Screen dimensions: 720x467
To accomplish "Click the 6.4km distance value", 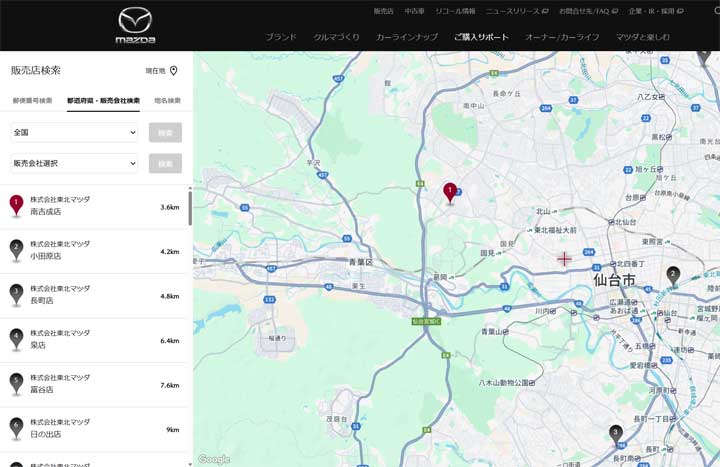I will 170,341.
